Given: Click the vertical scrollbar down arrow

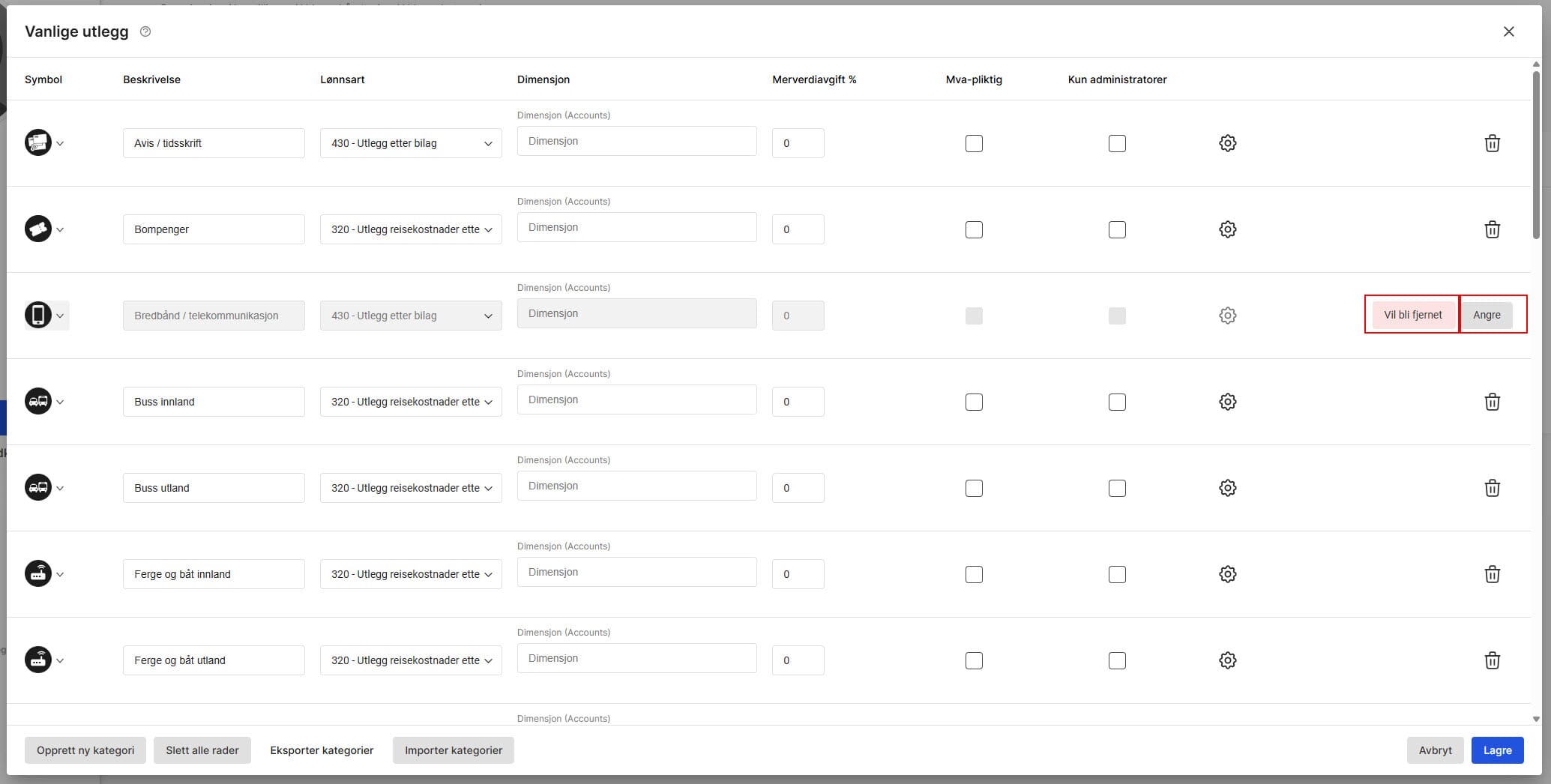Looking at the screenshot, I should tap(1536, 719).
